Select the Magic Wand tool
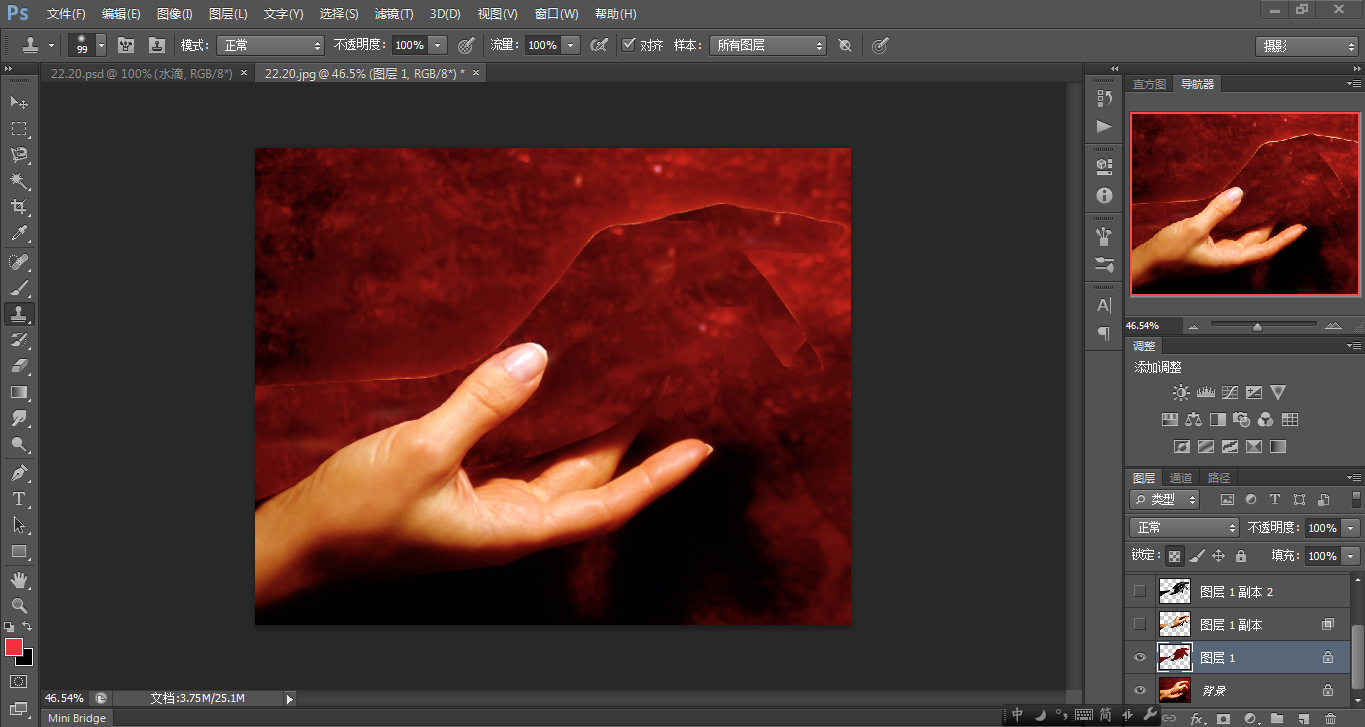Image resolution: width=1365 pixels, height=727 pixels. click(19, 181)
